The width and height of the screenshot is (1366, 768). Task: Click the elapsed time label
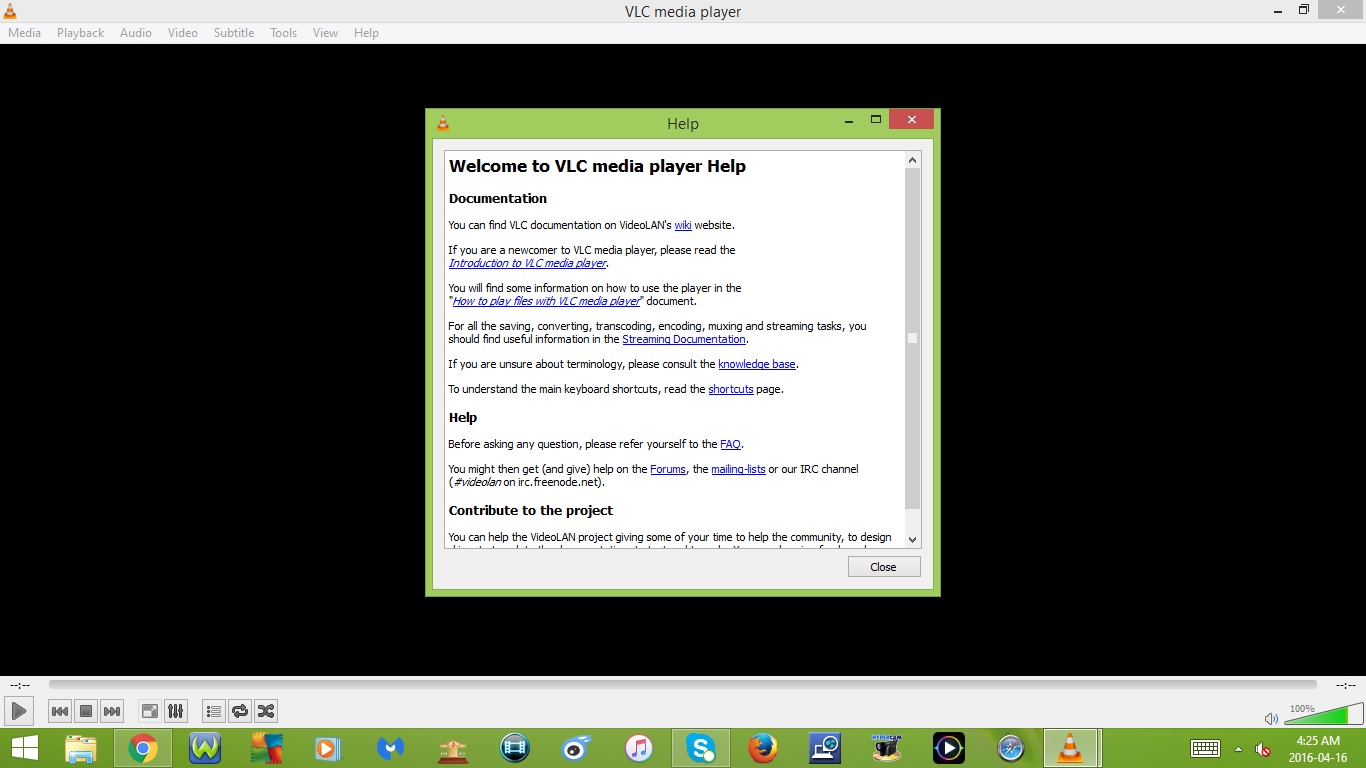[19, 685]
